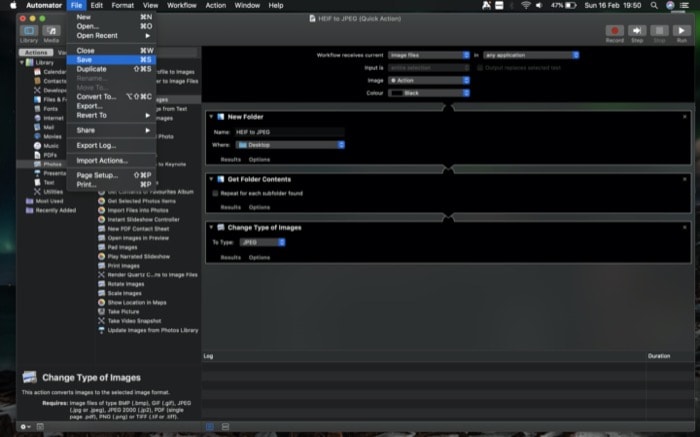Open the Recently Added smart folder
Viewport: 700px width, 437px height.
pyautogui.click(x=51, y=210)
